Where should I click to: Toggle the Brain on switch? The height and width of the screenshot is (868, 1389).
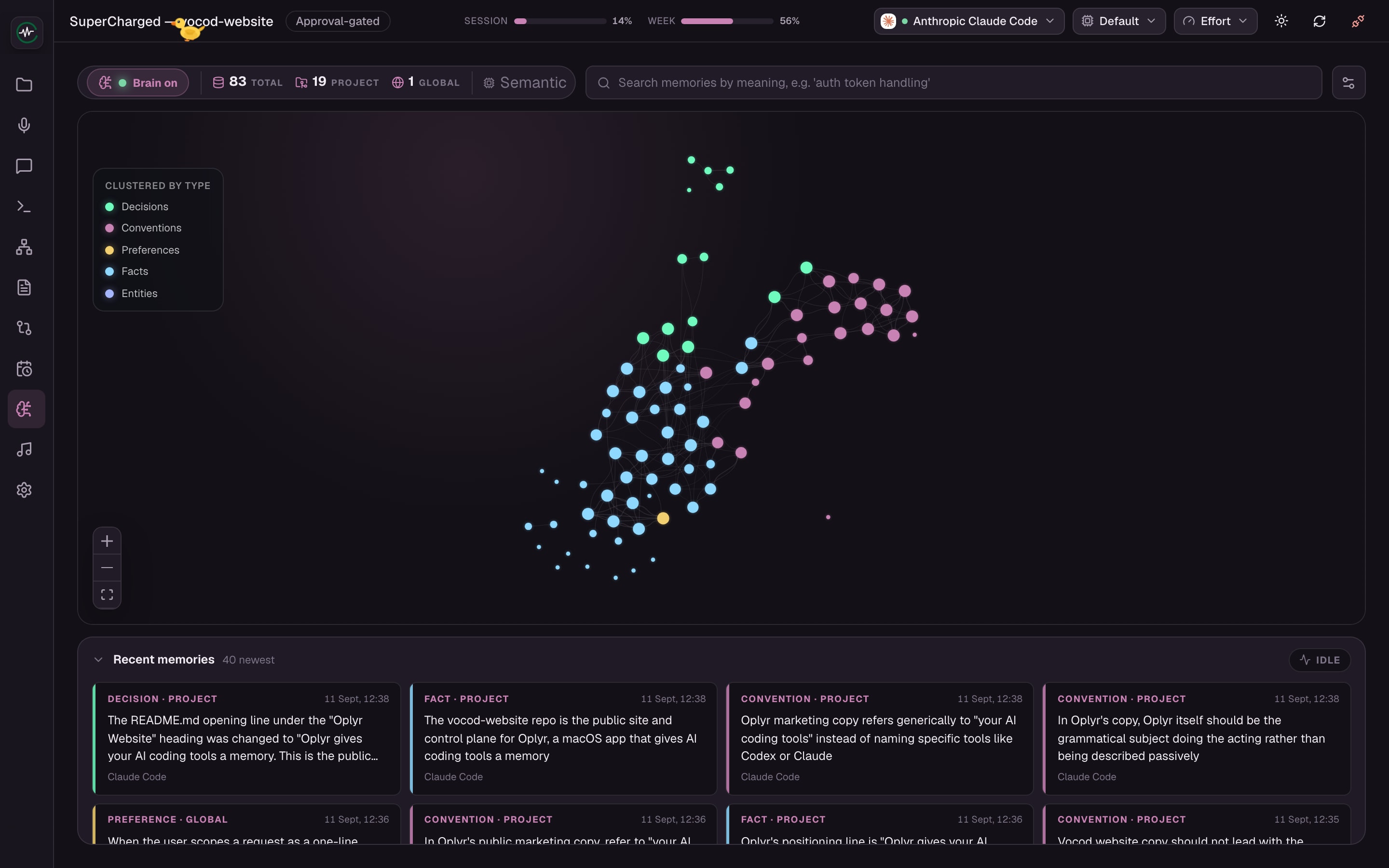tap(138, 82)
